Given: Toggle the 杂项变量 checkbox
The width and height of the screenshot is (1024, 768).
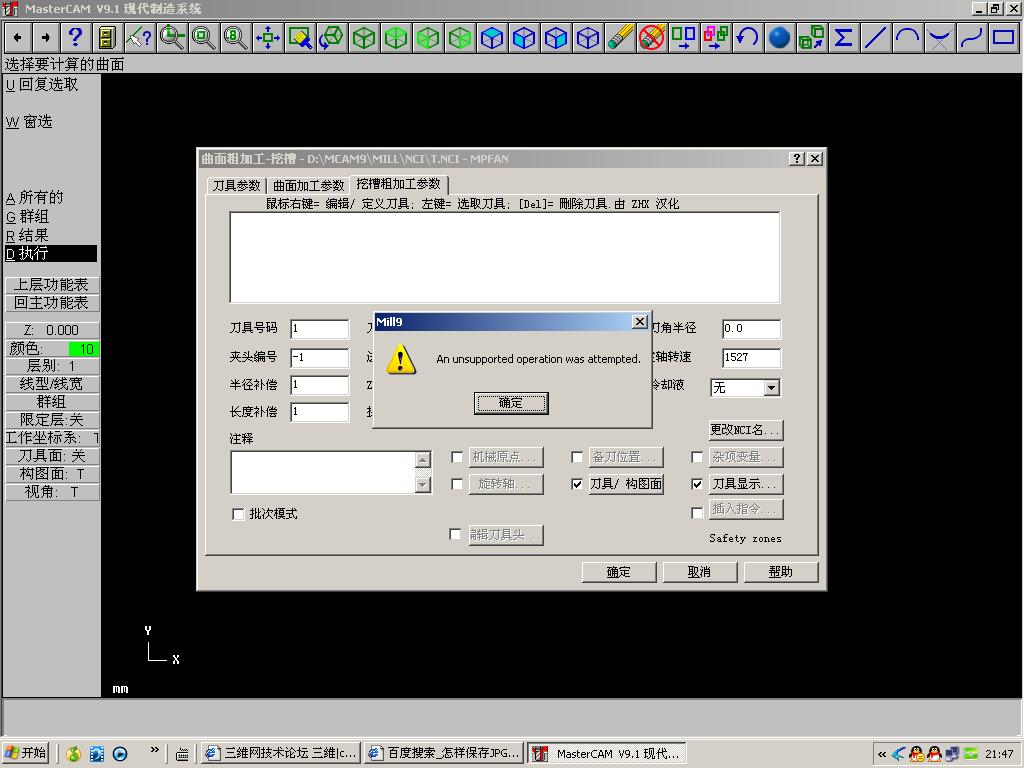Looking at the screenshot, I should (x=697, y=457).
